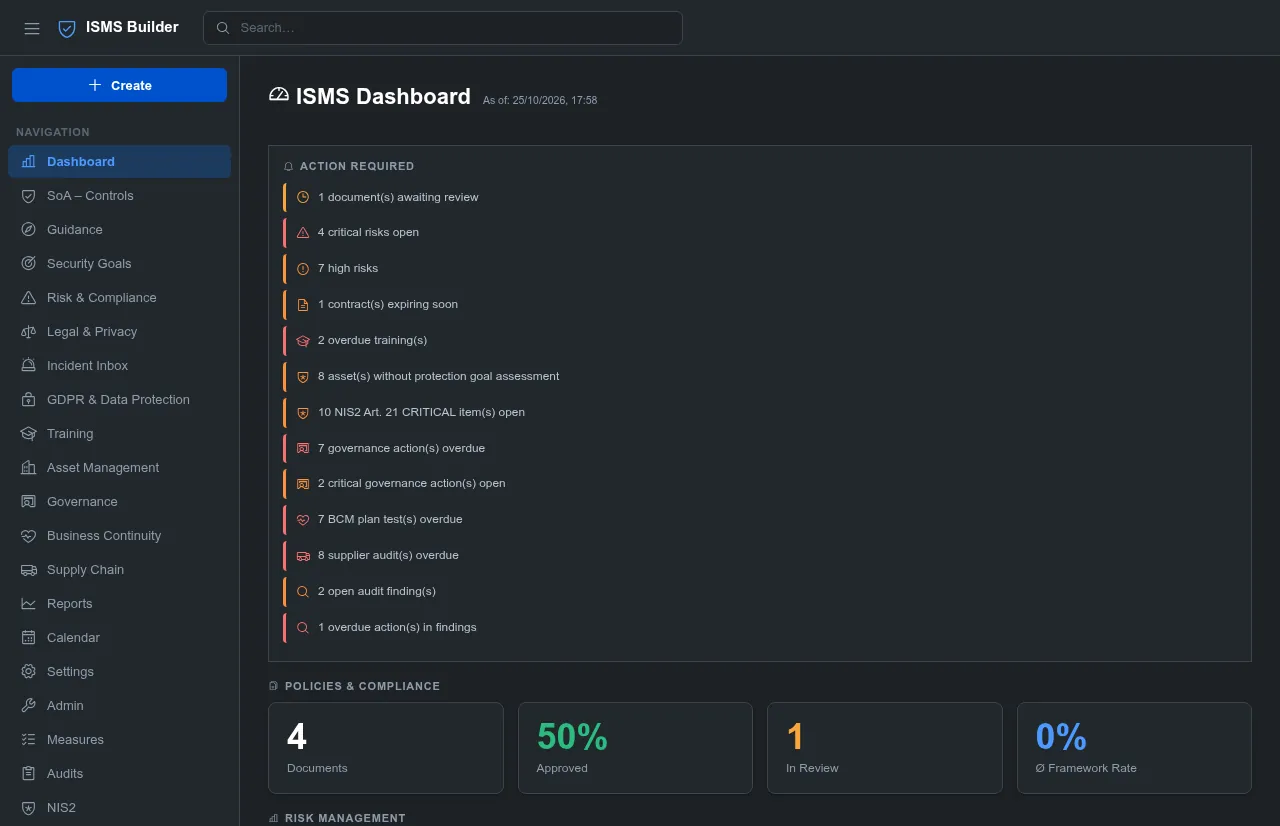Click the Calendar sidebar icon
Viewport: 1280px width, 826px height.
point(28,638)
